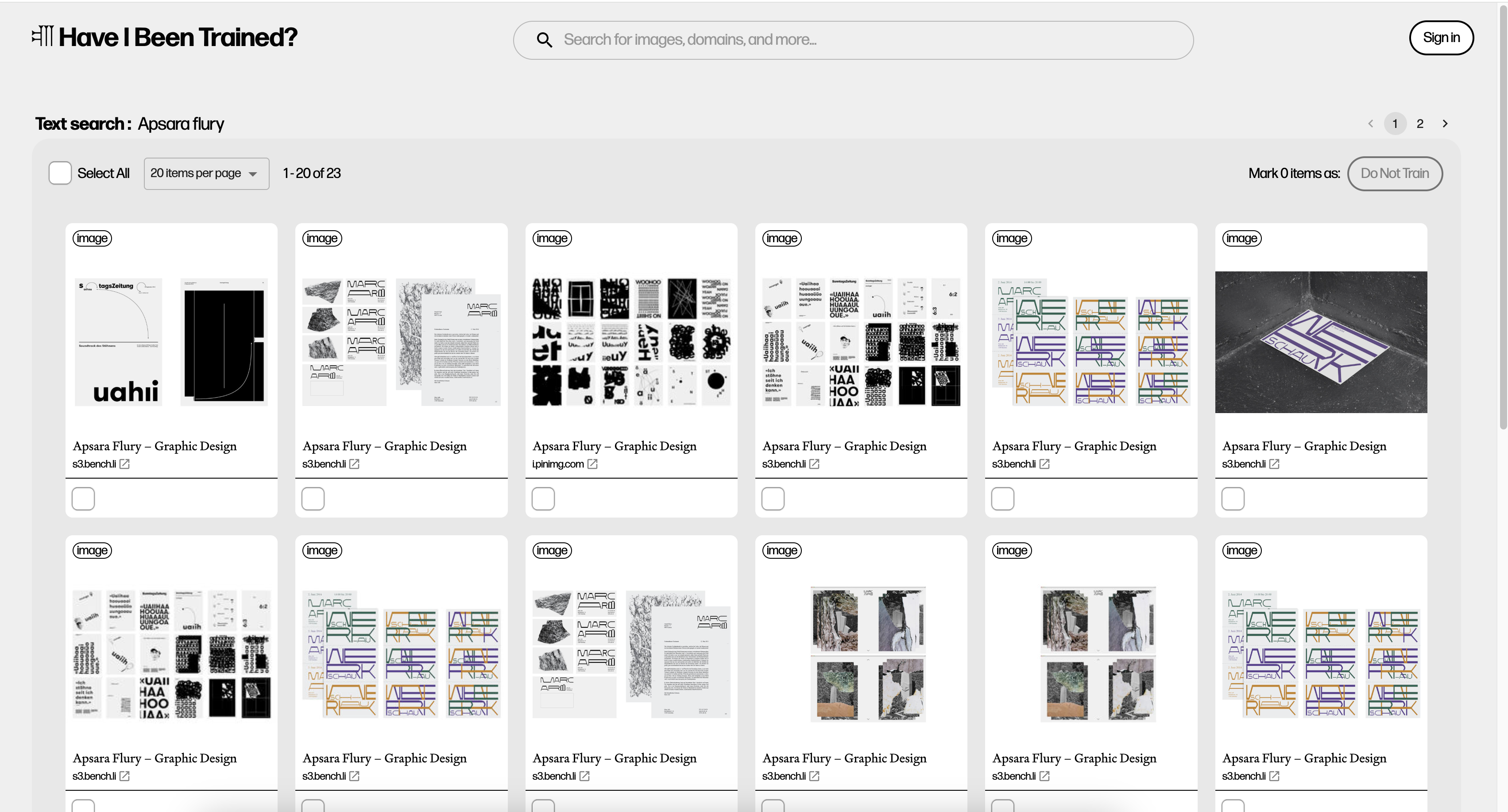Viewport: 1508px width, 812px height.
Task: Click the 'Mark 0 items as:' label
Action: click(x=1294, y=173)
